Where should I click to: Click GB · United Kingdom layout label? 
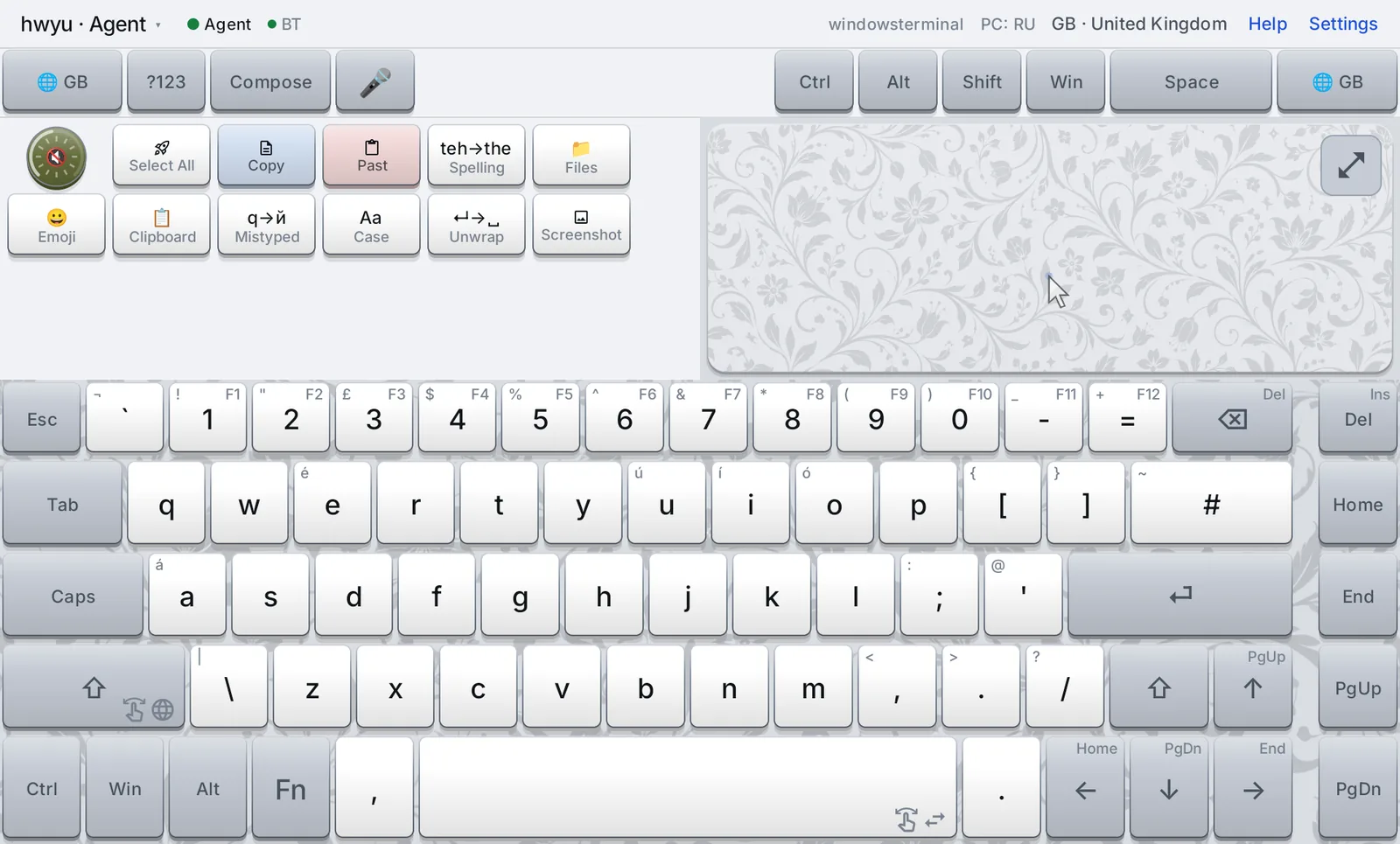[1139, 24]
